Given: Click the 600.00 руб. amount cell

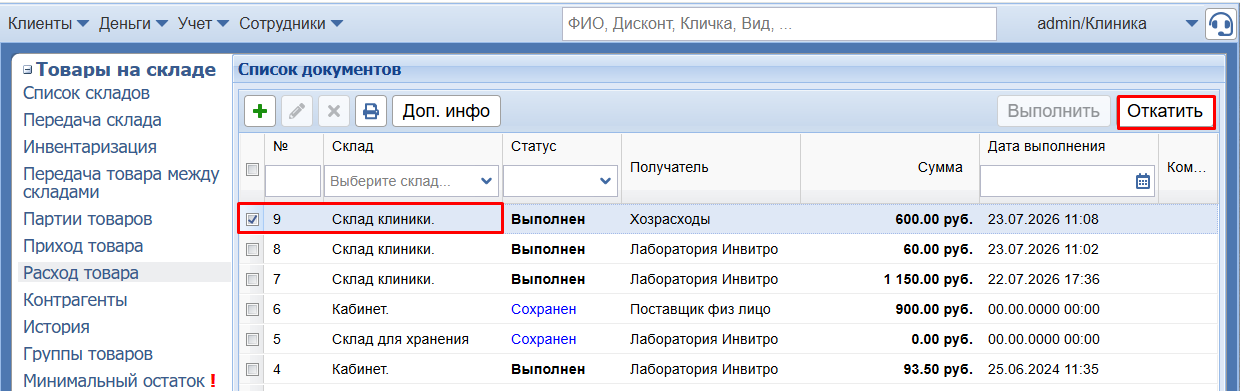Looking at the screenshot, I should 934,219.
